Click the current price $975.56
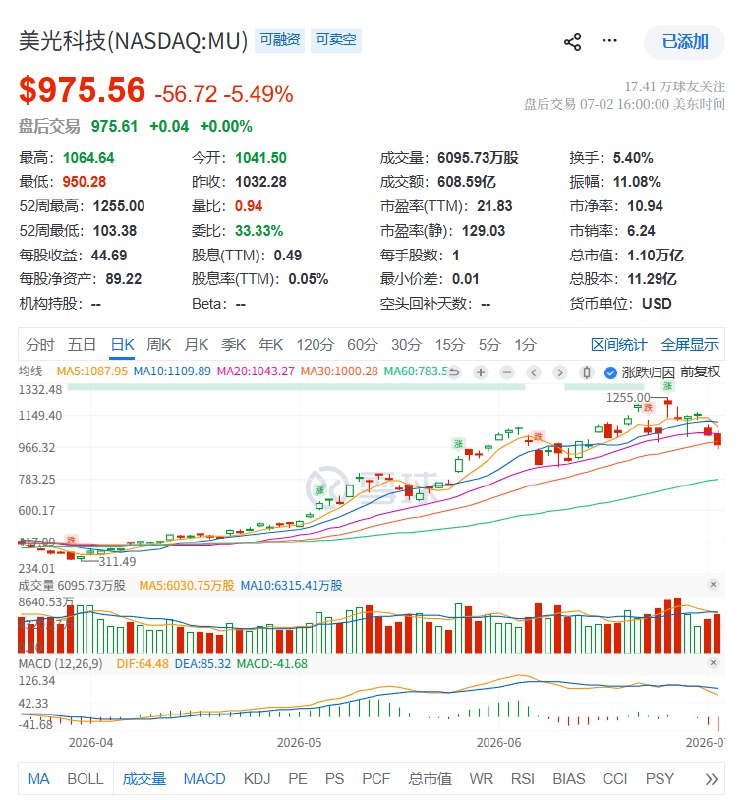747x800 pixels. pos(82,90)
